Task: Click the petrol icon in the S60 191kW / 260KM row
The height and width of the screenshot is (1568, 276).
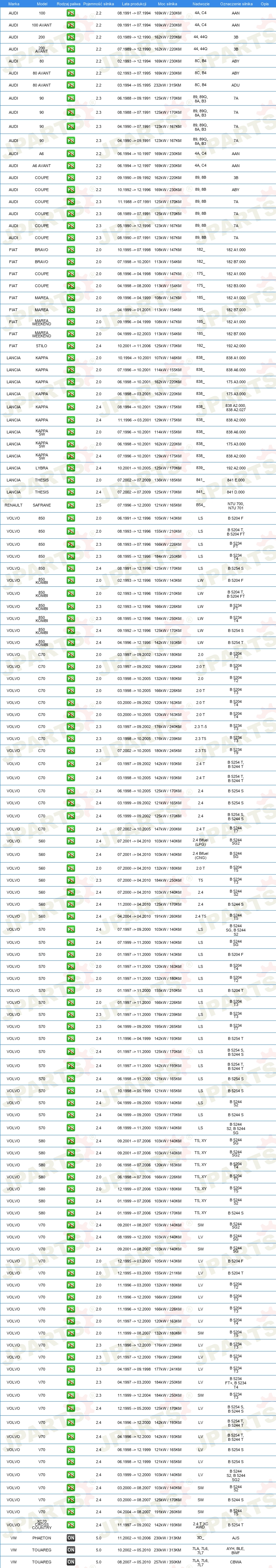Action: pos(71,916)
